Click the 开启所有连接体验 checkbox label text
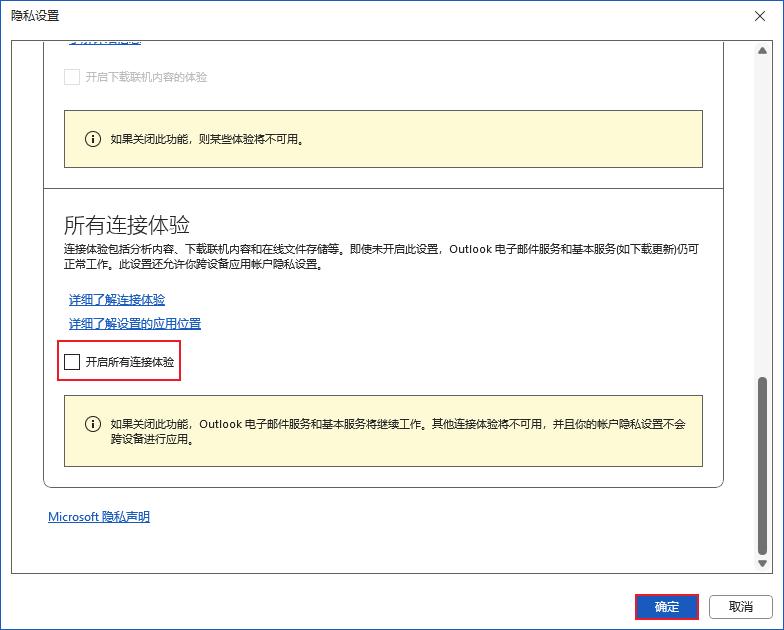This screenshot has height=630, width=784. [x=130, y=362]
